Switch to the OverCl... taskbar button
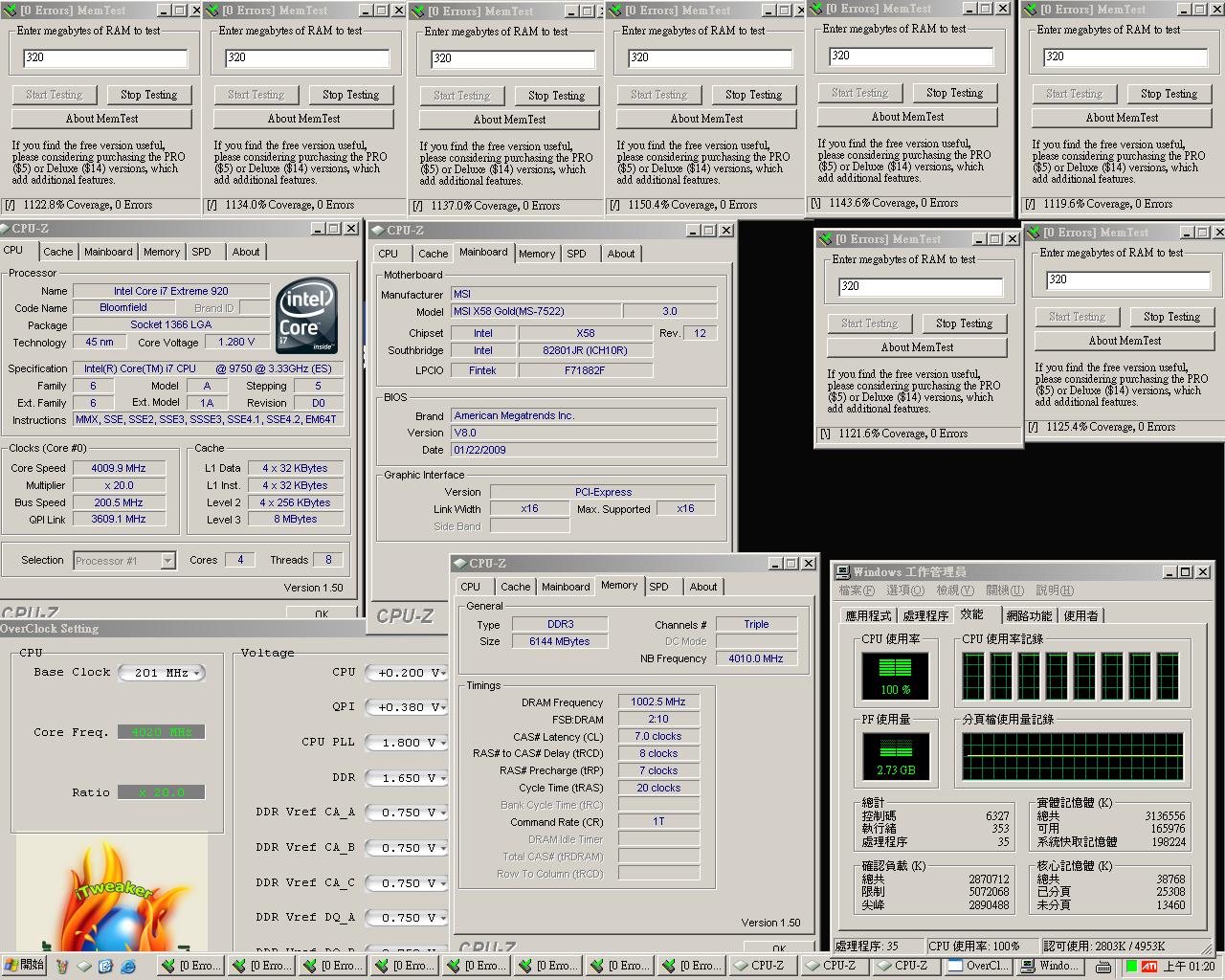The width and height of the screenshot is (1225, 980). coord(977,966)
